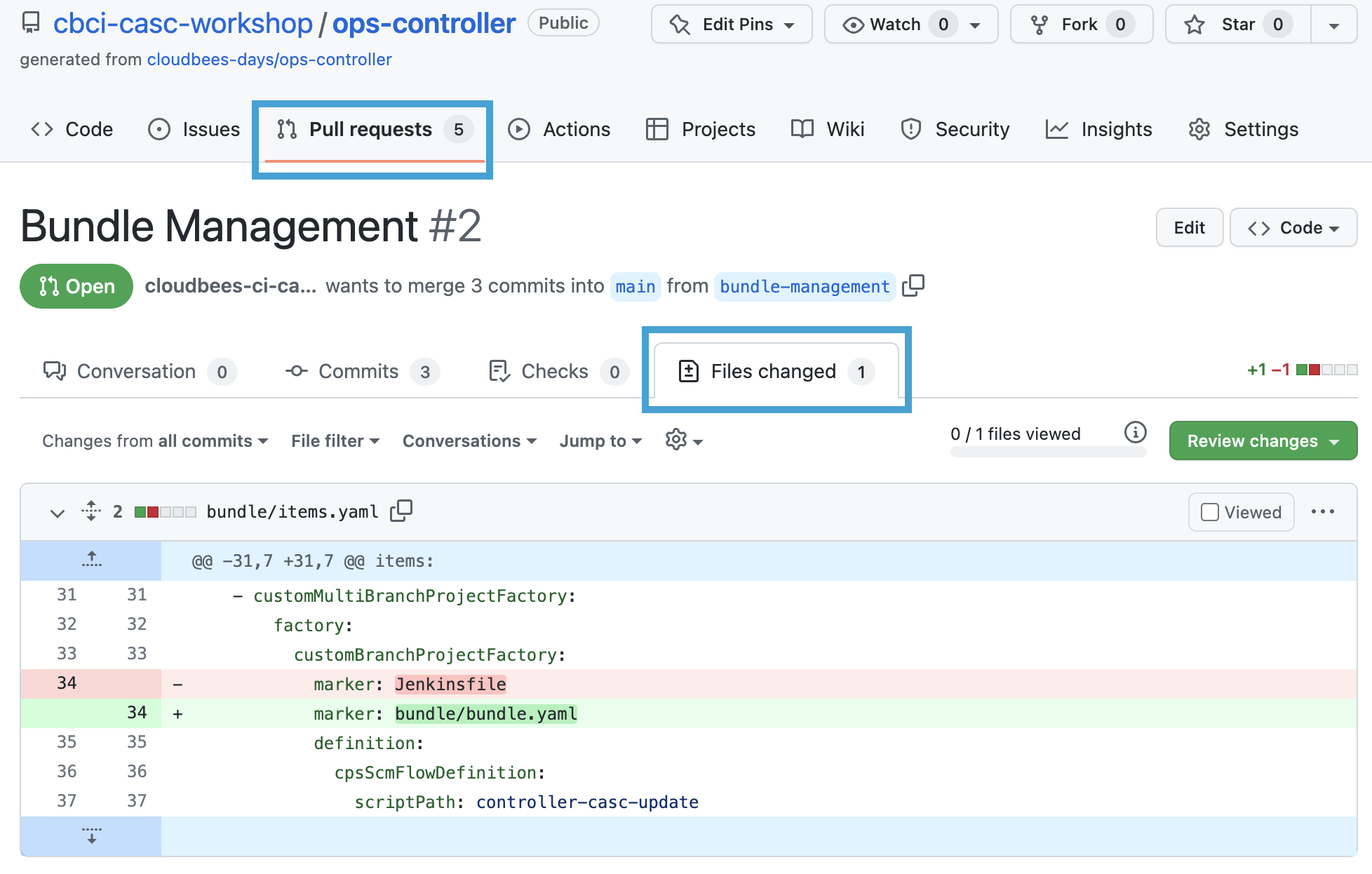Open diff view settings gear
Viewport: 1372px width, 874px height.
point(684,440)
